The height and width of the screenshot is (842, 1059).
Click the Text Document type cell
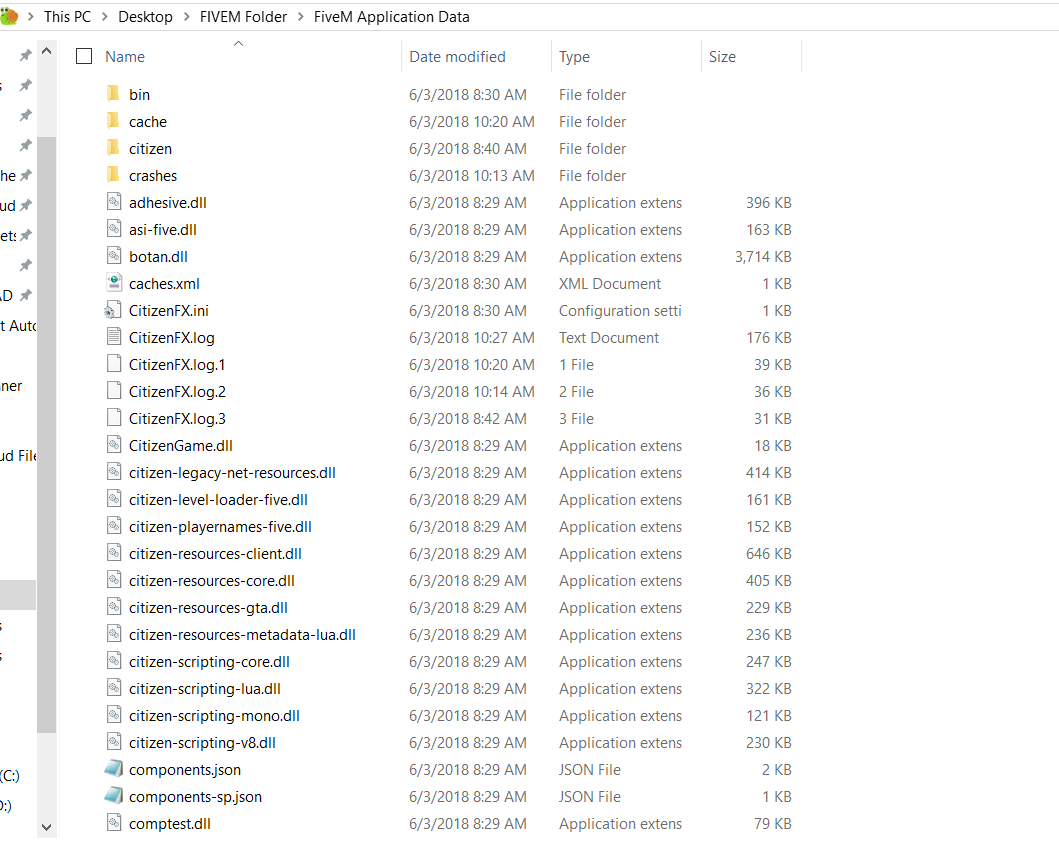tap(609, 338)
